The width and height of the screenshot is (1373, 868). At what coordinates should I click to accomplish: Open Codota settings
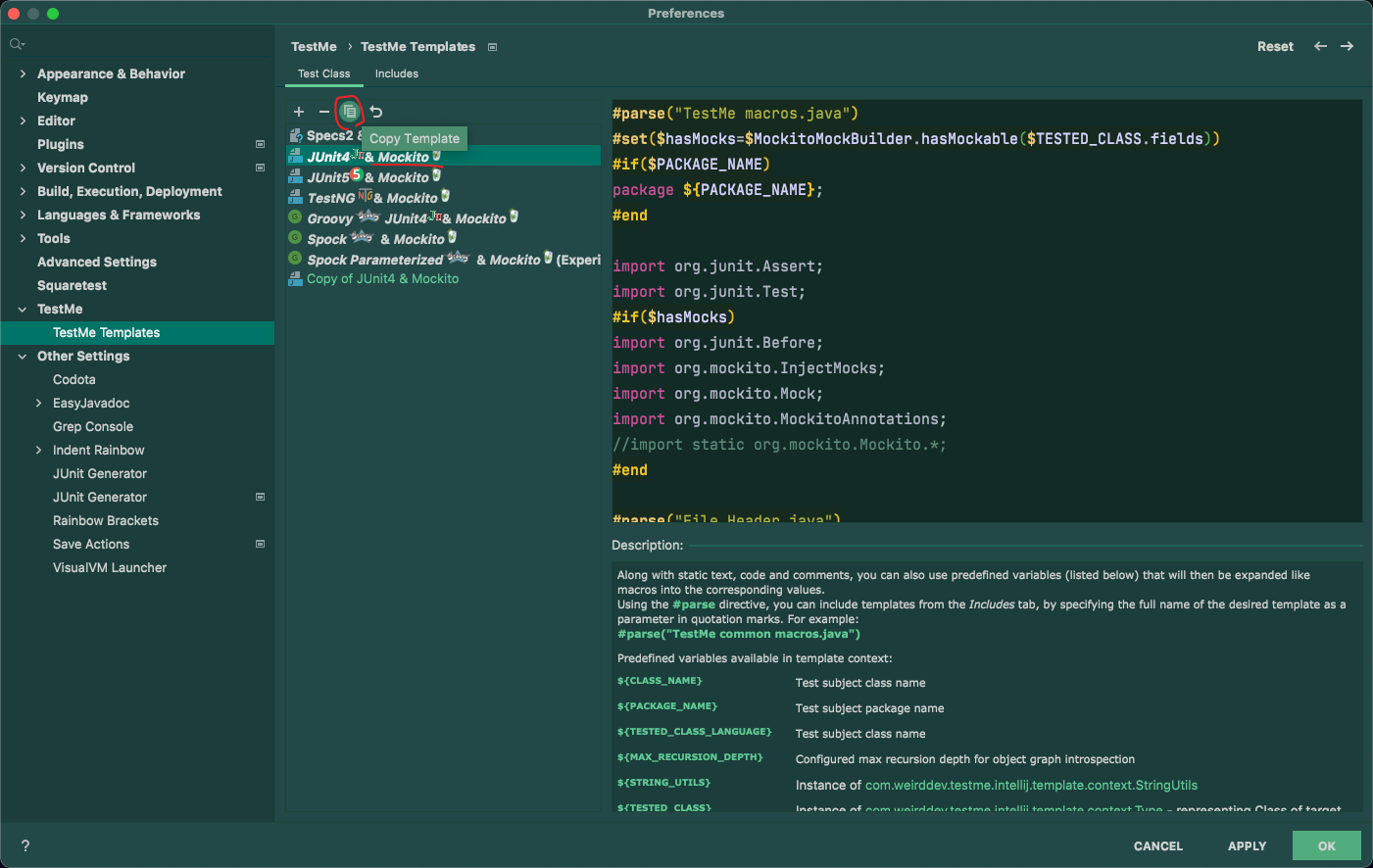pos(74,379)
